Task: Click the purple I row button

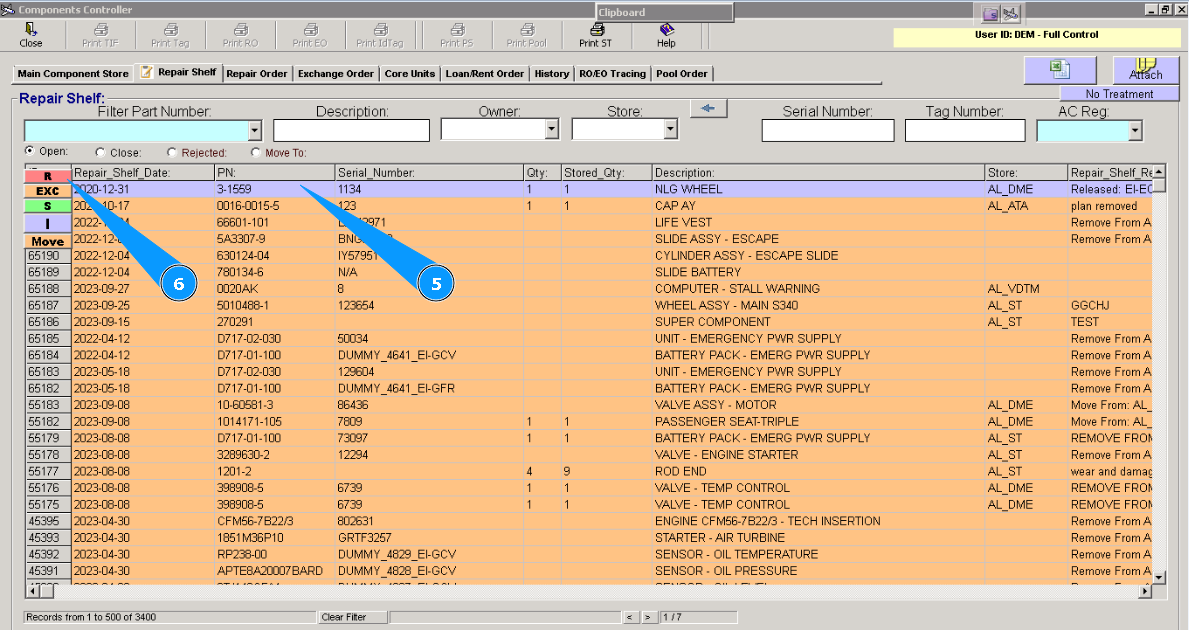Action: pos(47,224)
